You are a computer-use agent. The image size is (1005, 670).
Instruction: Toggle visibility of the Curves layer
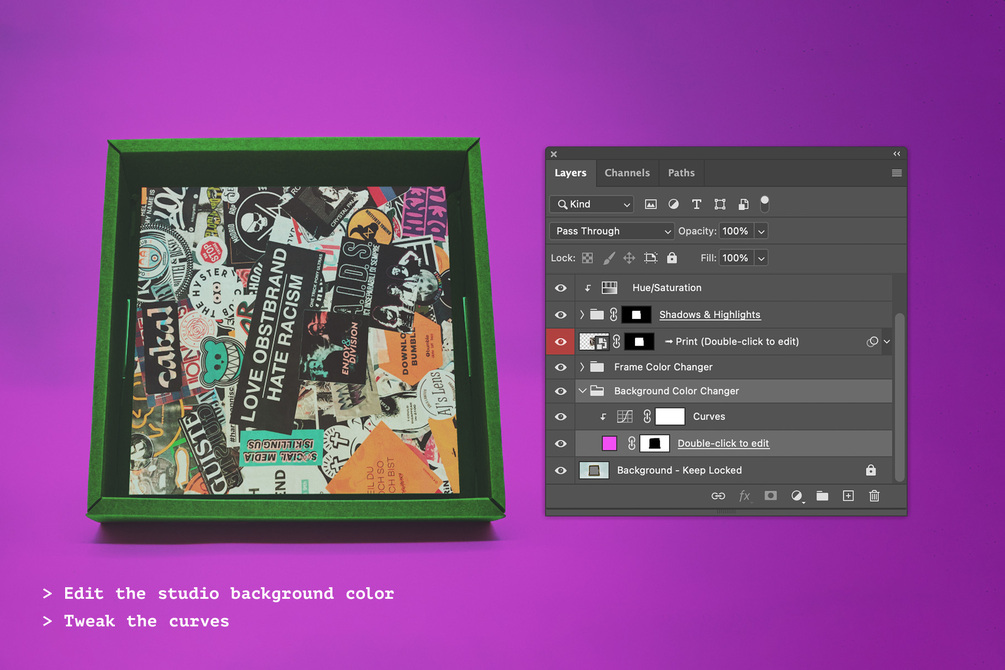point(560,417)
